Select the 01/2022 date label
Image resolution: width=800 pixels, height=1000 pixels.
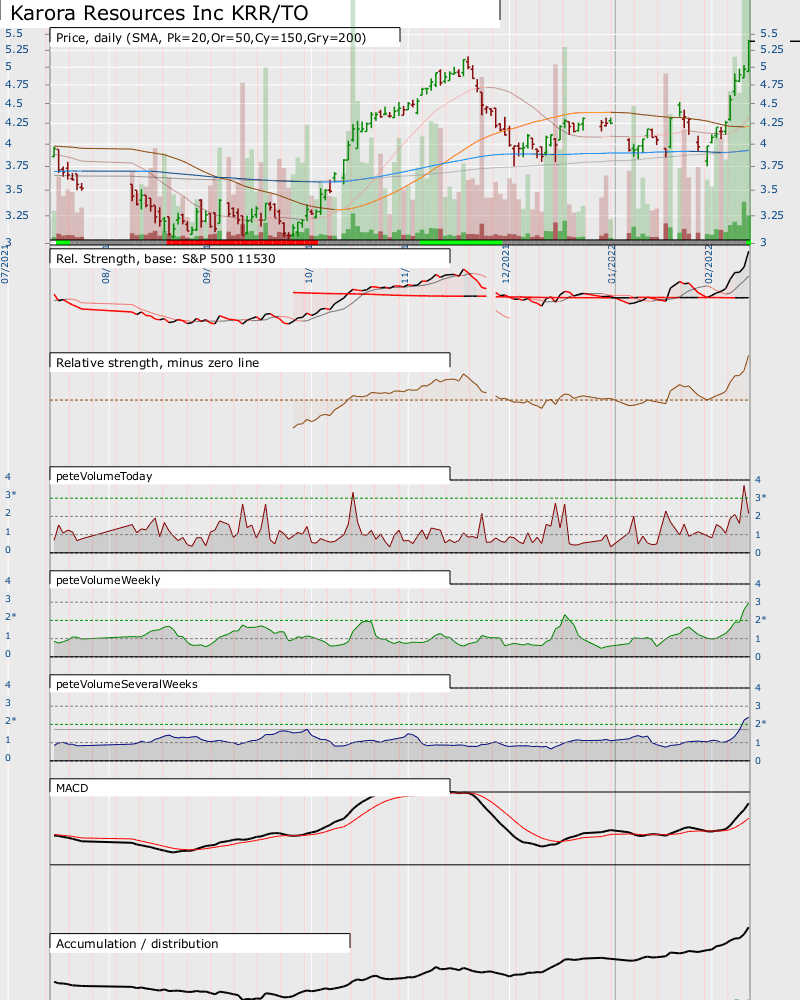612,264
